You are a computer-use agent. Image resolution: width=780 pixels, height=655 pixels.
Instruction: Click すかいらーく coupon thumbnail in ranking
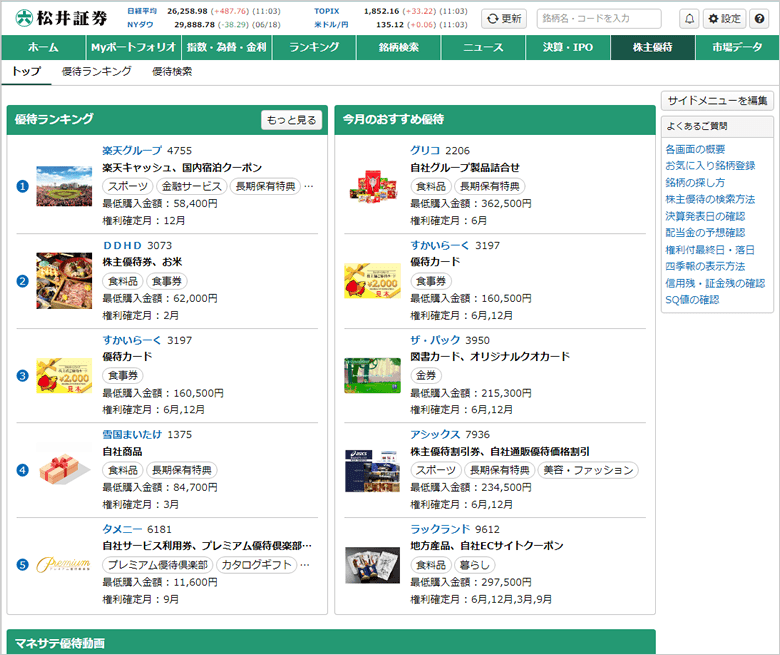[x=64, y=375]
